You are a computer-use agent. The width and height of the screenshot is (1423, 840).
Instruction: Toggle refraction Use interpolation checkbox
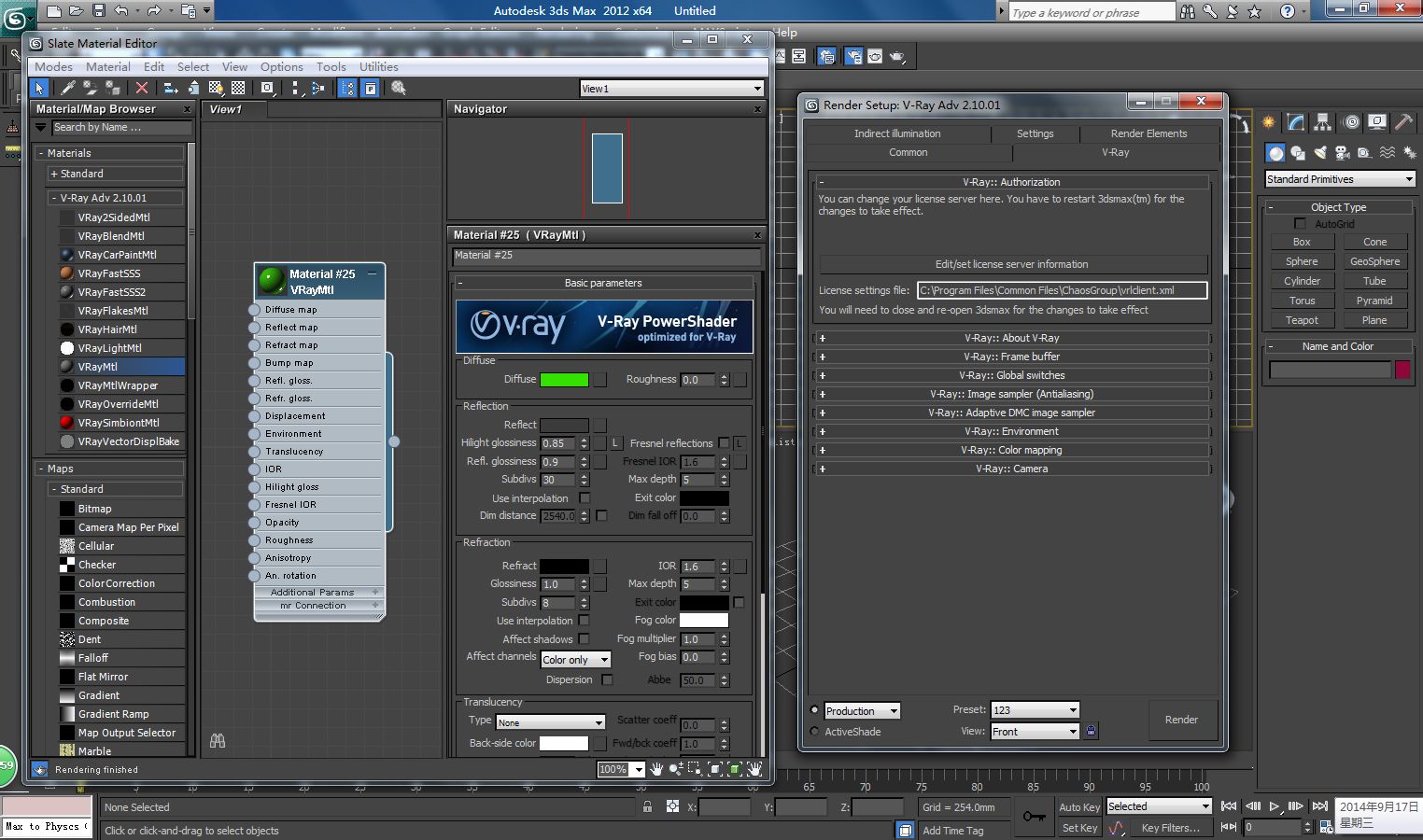point(584,620)
